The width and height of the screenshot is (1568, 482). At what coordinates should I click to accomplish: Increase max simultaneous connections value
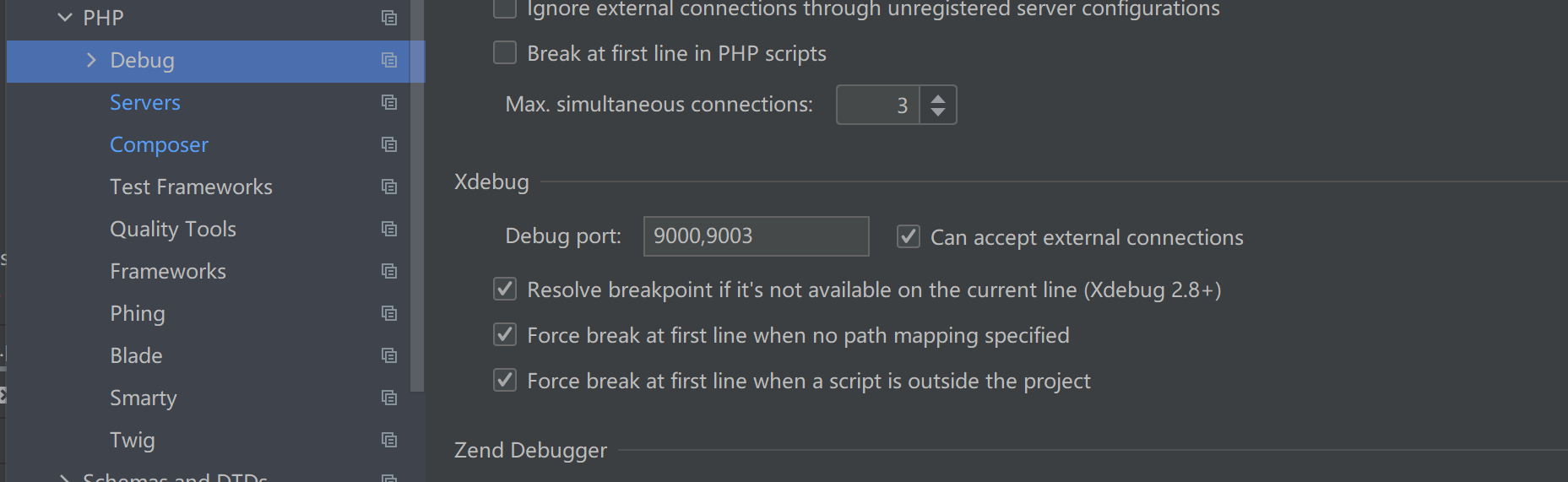(x=938, y=98)
